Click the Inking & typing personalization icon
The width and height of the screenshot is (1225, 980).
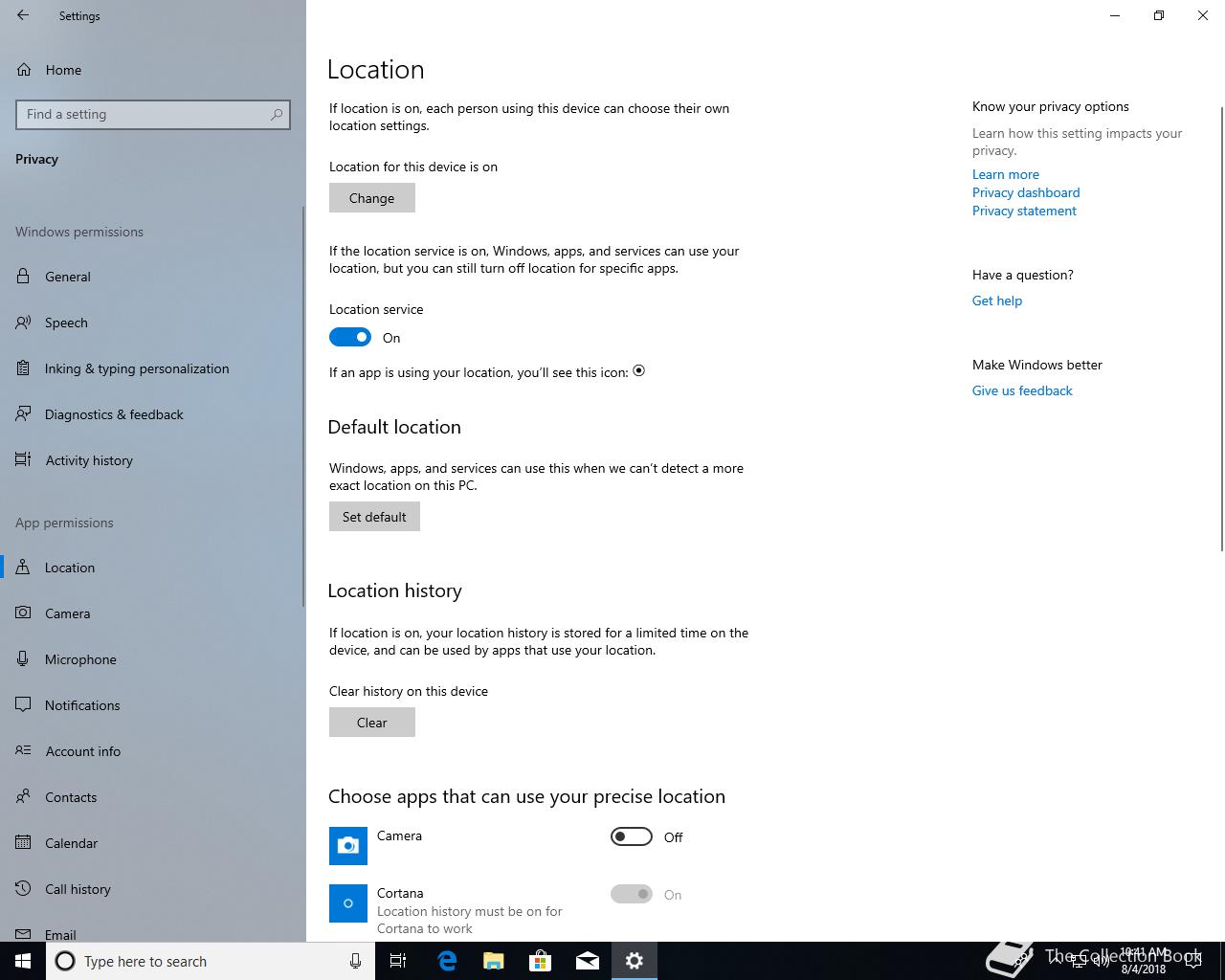point(23,368)
